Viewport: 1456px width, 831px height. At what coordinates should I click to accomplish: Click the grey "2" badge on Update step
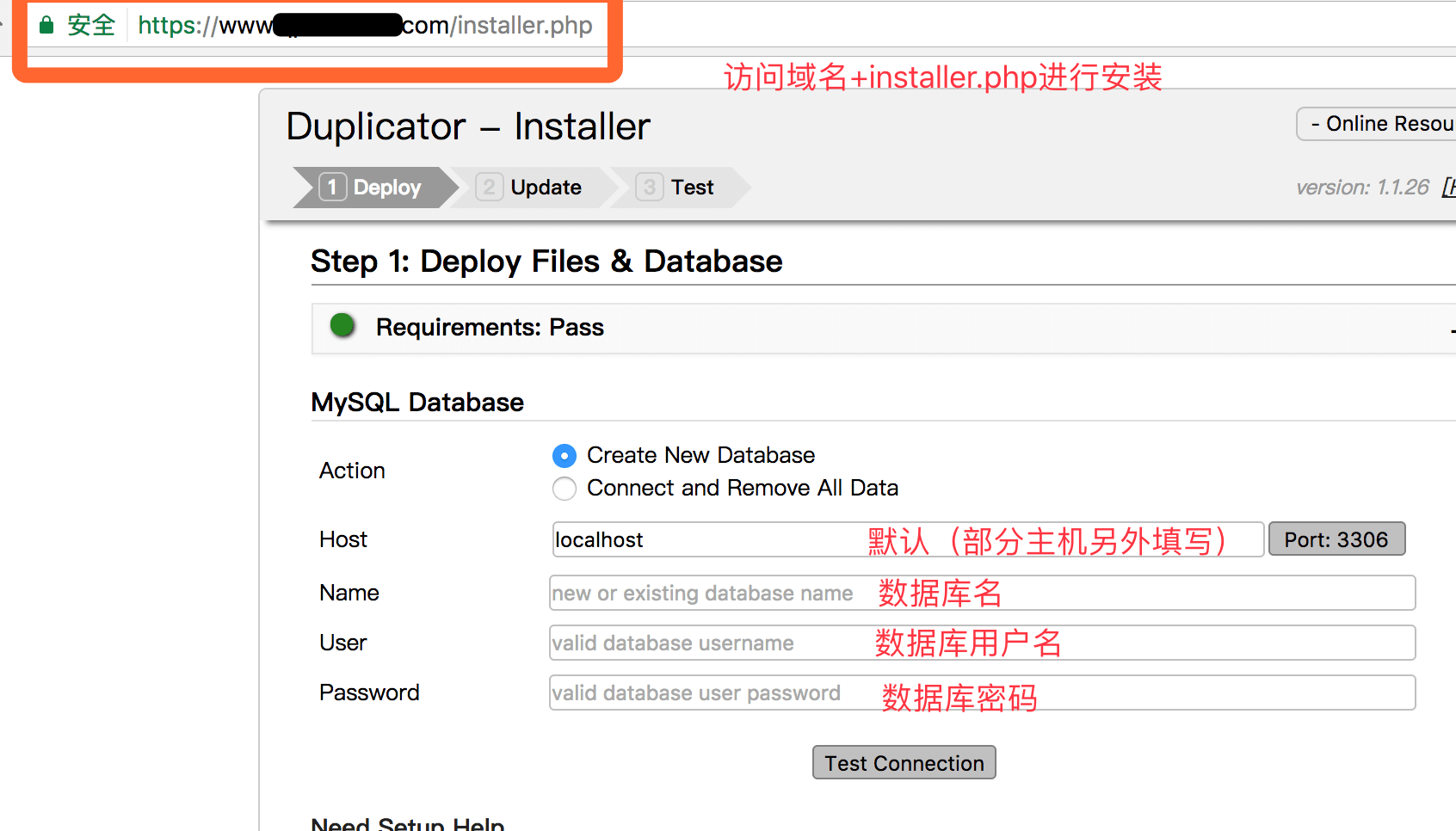pos(489,187)
